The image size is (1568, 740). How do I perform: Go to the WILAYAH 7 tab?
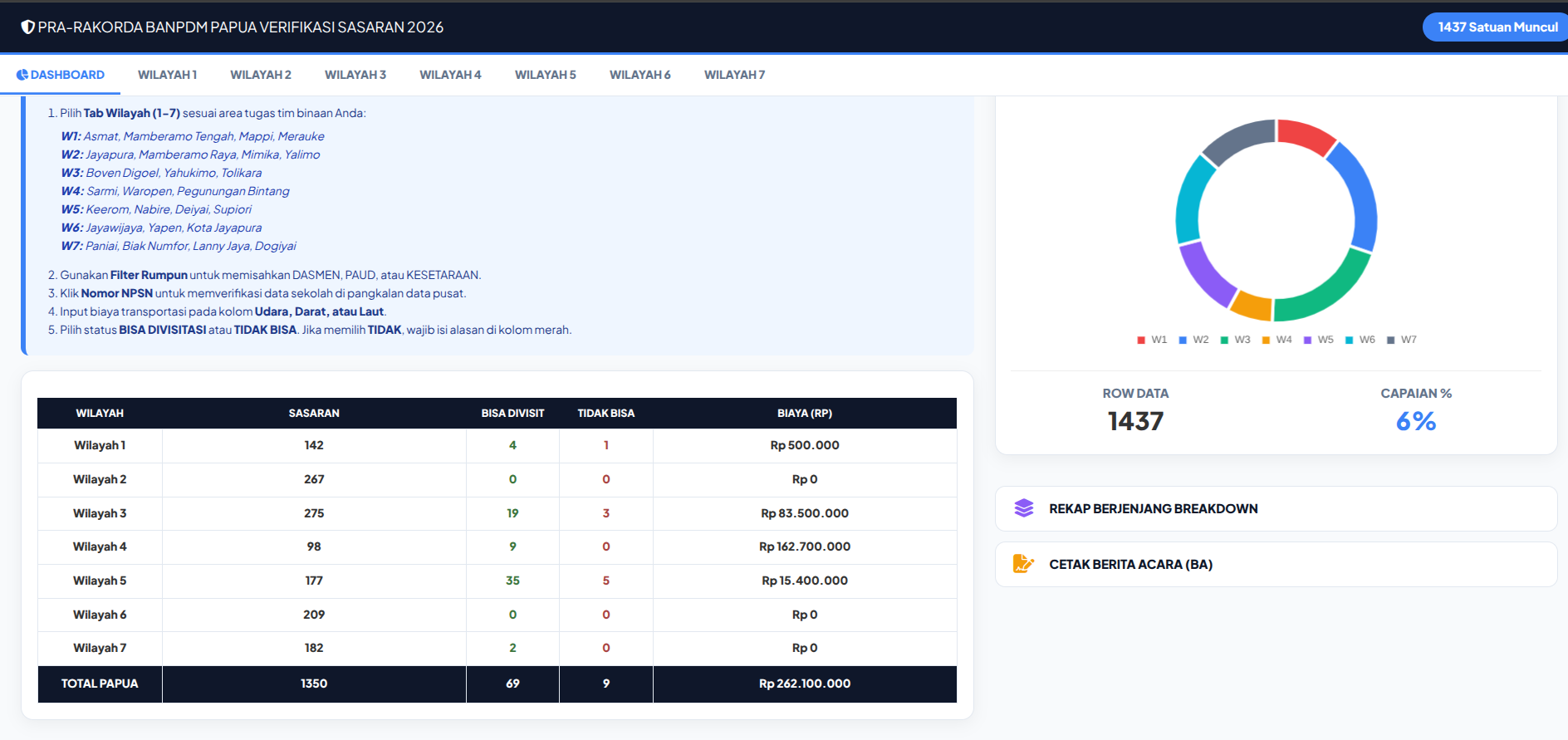click(x=734, y=75)
